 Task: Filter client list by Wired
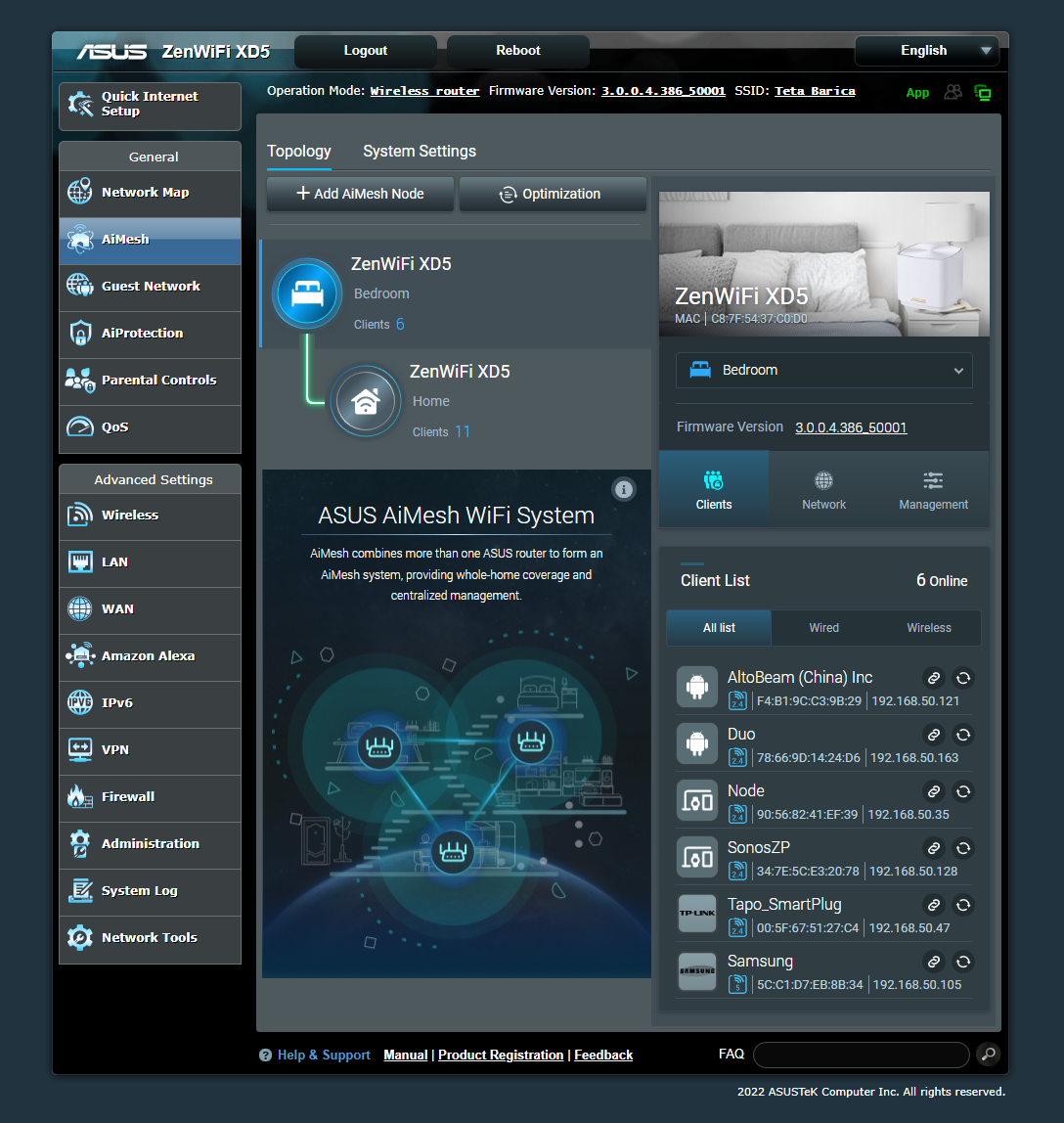pos(824,627)
